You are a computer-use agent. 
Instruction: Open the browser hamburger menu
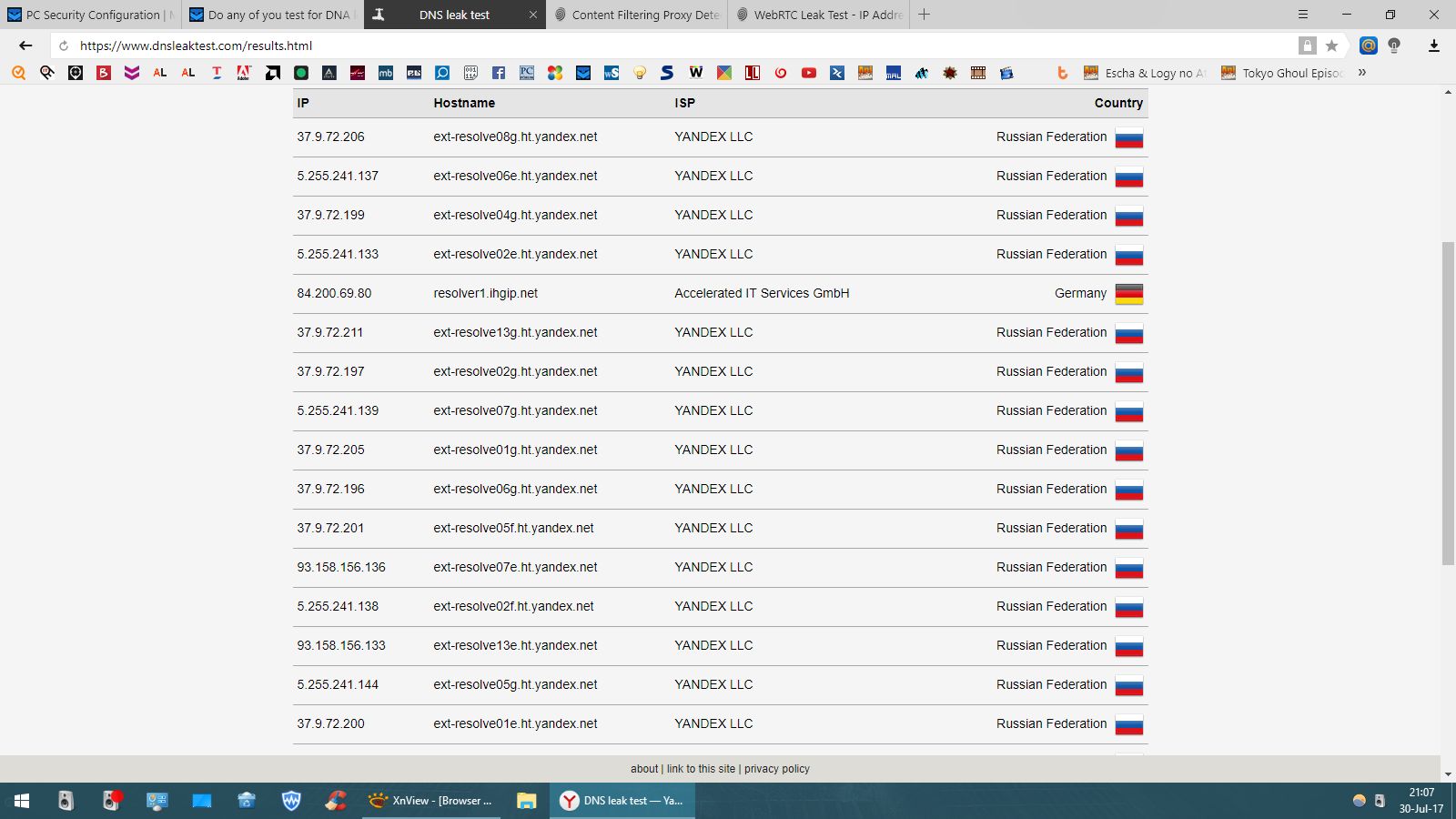point(1303,15)
